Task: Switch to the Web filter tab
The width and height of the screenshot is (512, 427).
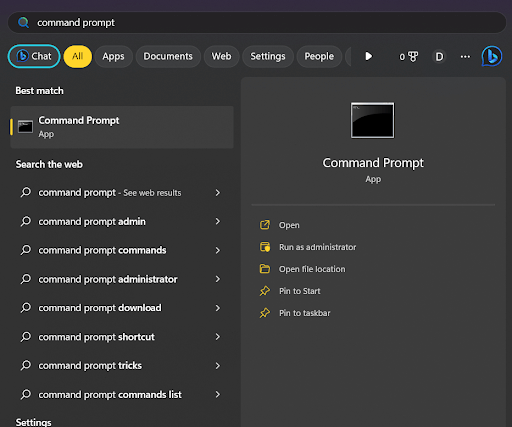Action: [x=221, y=56]
